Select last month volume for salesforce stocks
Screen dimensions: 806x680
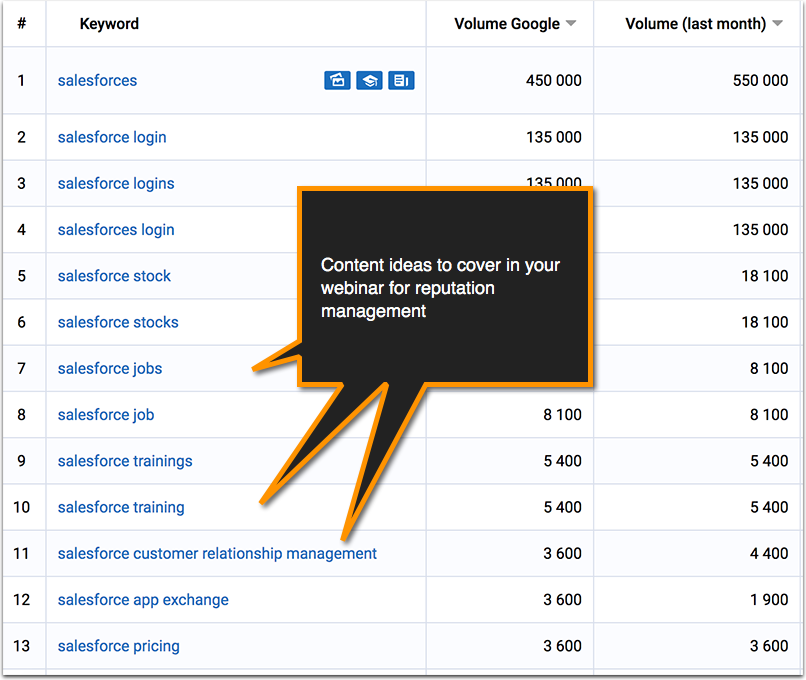(765, 322)
